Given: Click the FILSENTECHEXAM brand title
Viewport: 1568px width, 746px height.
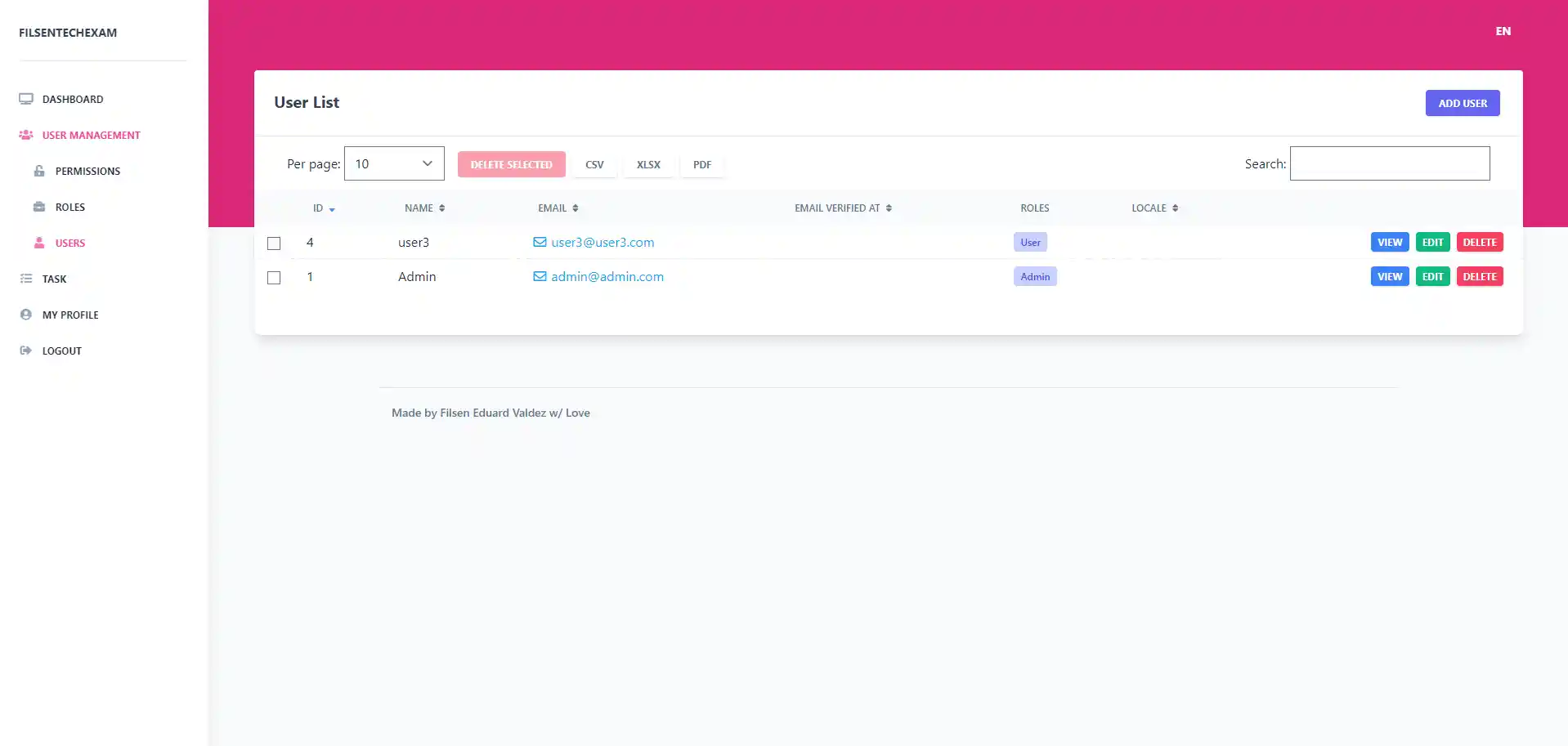Looking at the screenshot, I should click(x=68, y=33).
